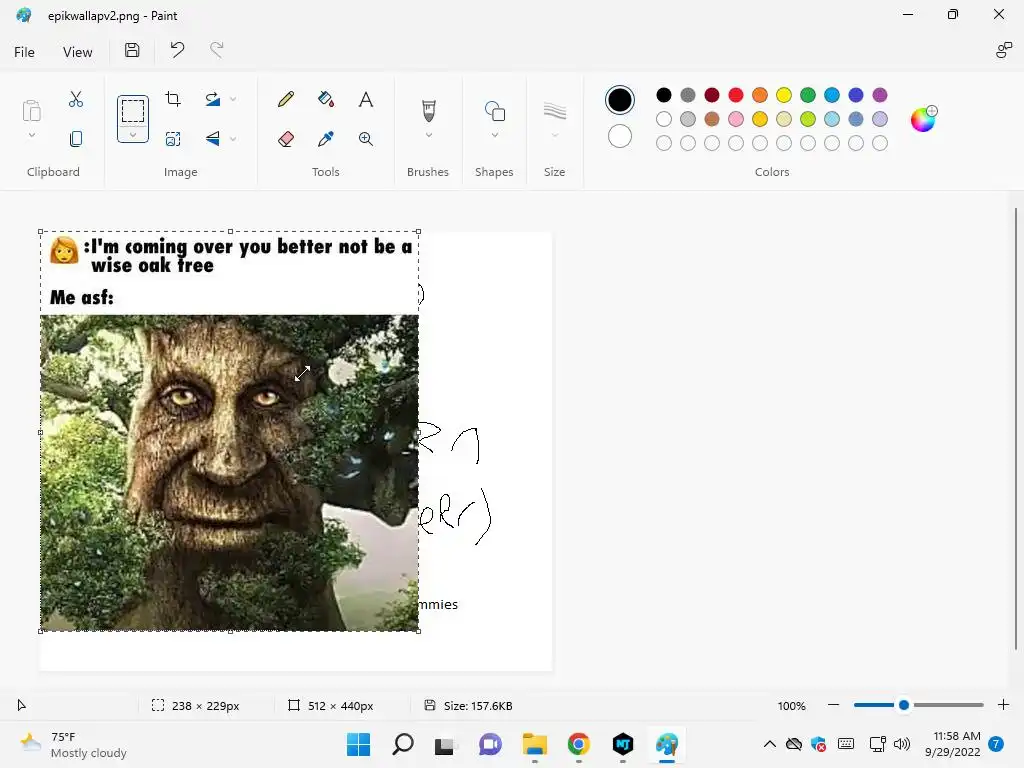Open the View menu
1024x768 pixels.
click(77, 52)
